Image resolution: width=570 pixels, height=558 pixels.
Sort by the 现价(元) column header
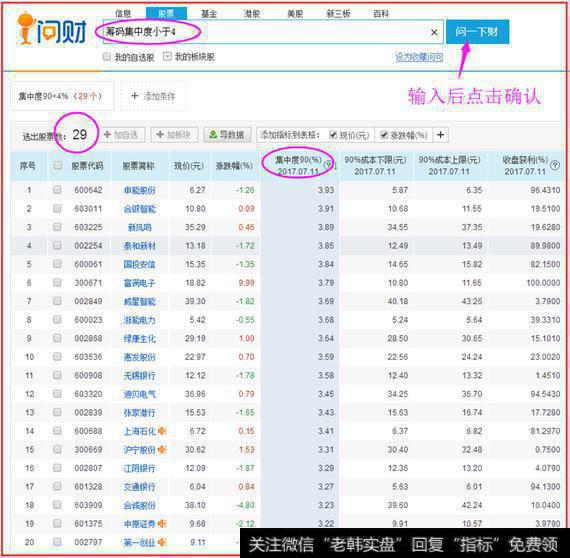click(189, 166)
